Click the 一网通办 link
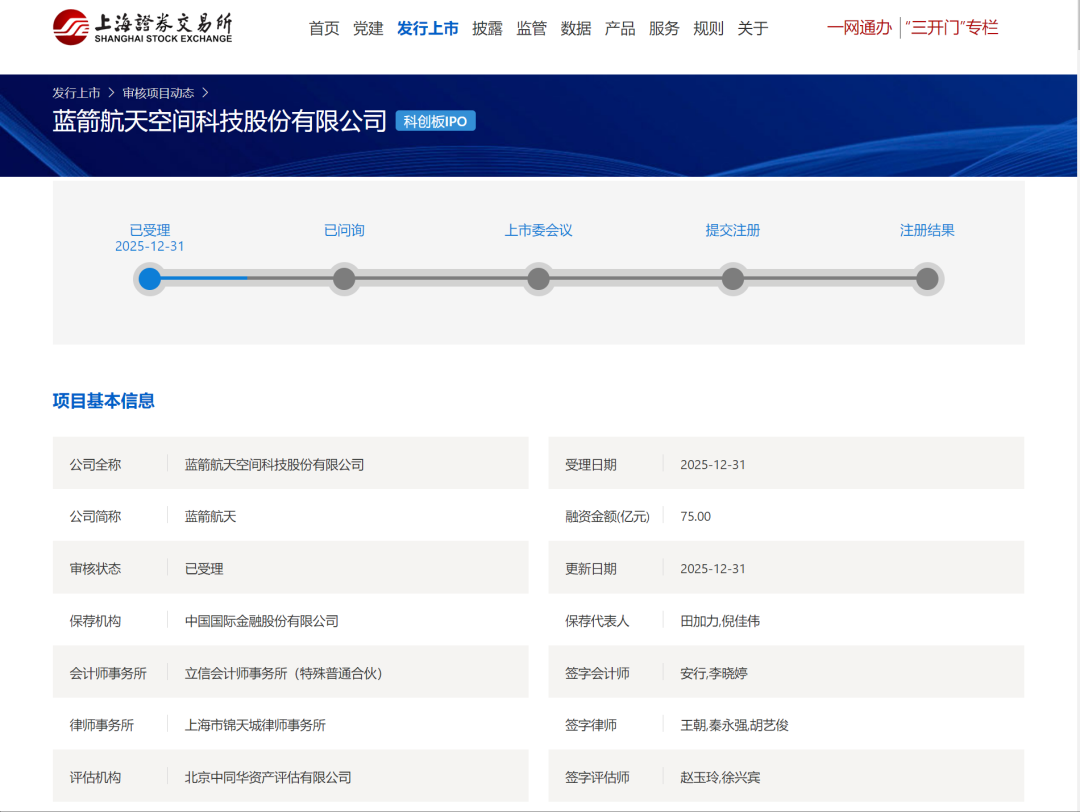This screenshot has width=1080, height=812. coord(859,28)
